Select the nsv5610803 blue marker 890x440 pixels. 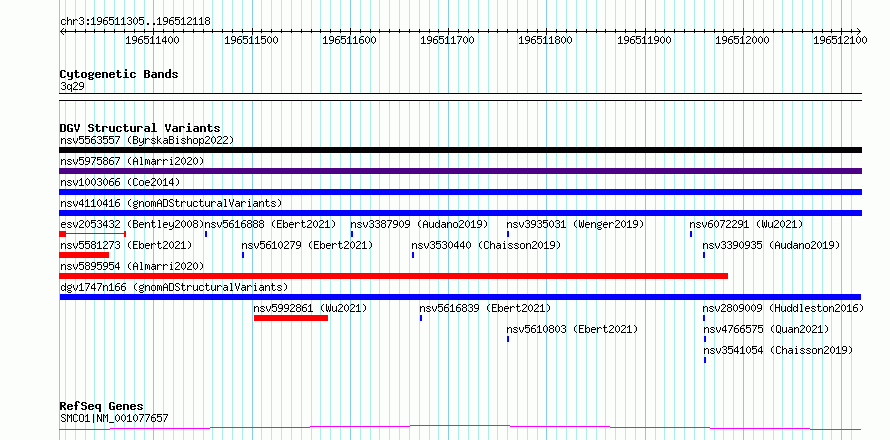(x=508, y=339)
